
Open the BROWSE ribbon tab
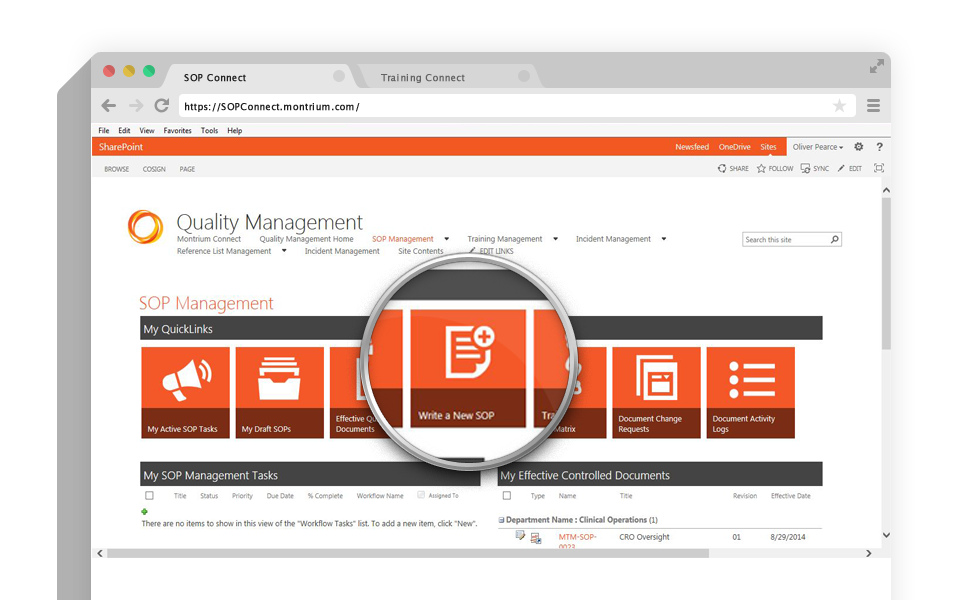[116, 169]
